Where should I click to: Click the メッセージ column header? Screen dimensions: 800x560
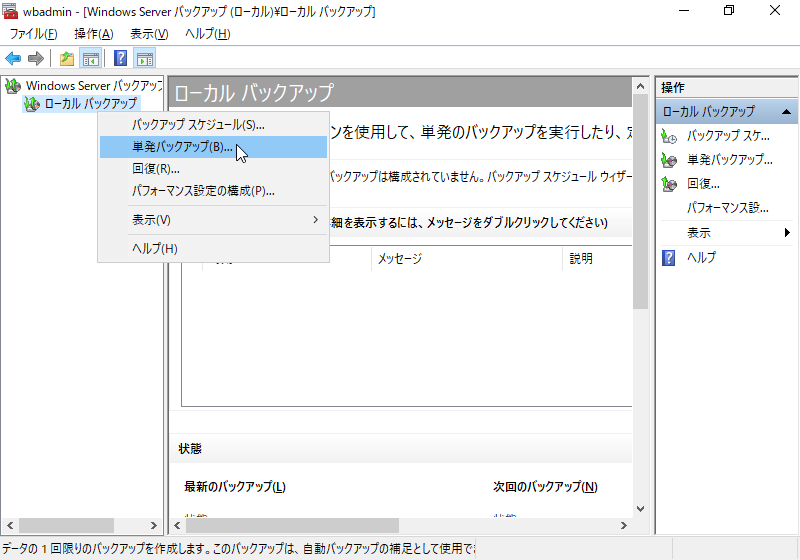(467, 259)
